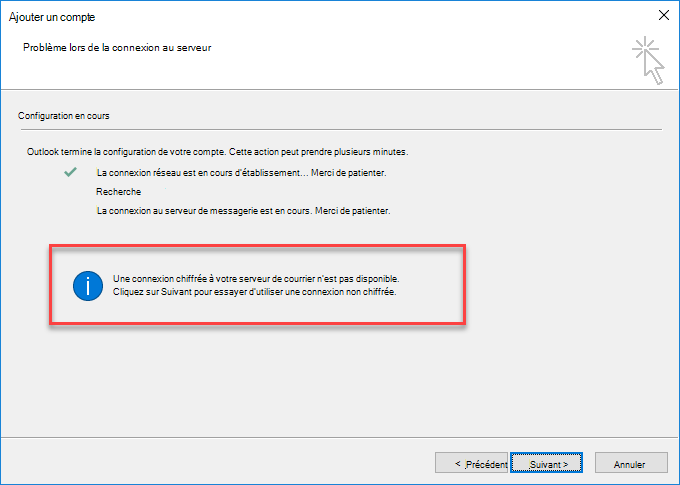Close the Ajouter un compte dialog

point(664,15)
